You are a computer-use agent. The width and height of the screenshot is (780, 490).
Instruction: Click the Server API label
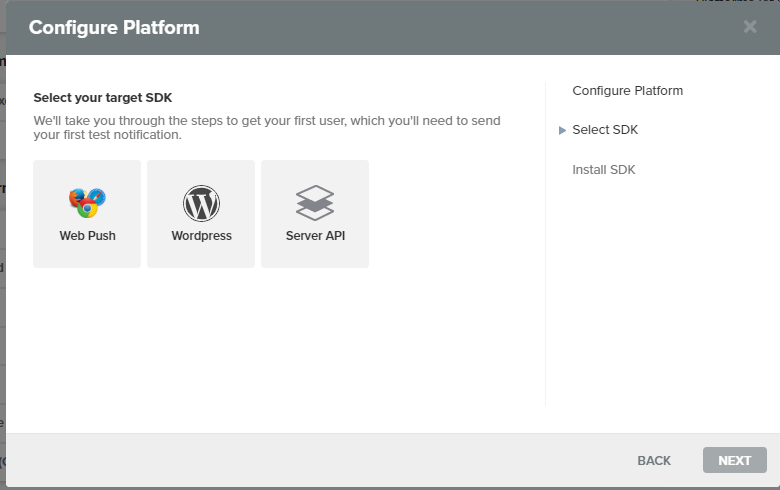(x=315, y=236)
